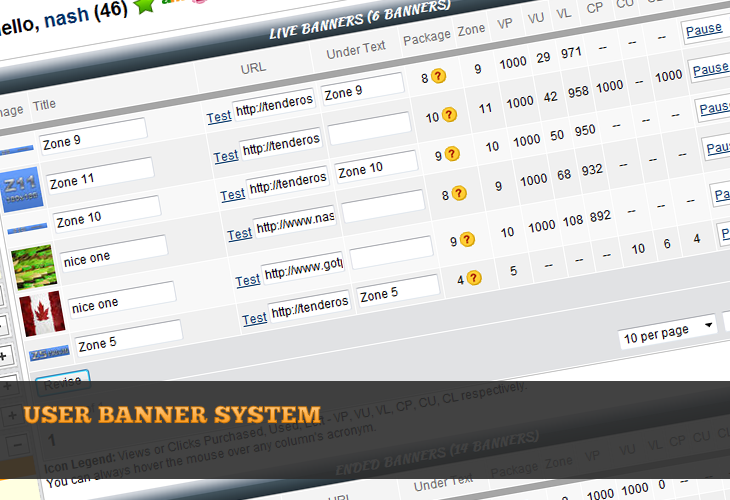Click Test link beside http://www.nas URL
Viewport: 730px width, 500px height.
tap(239, 233)
